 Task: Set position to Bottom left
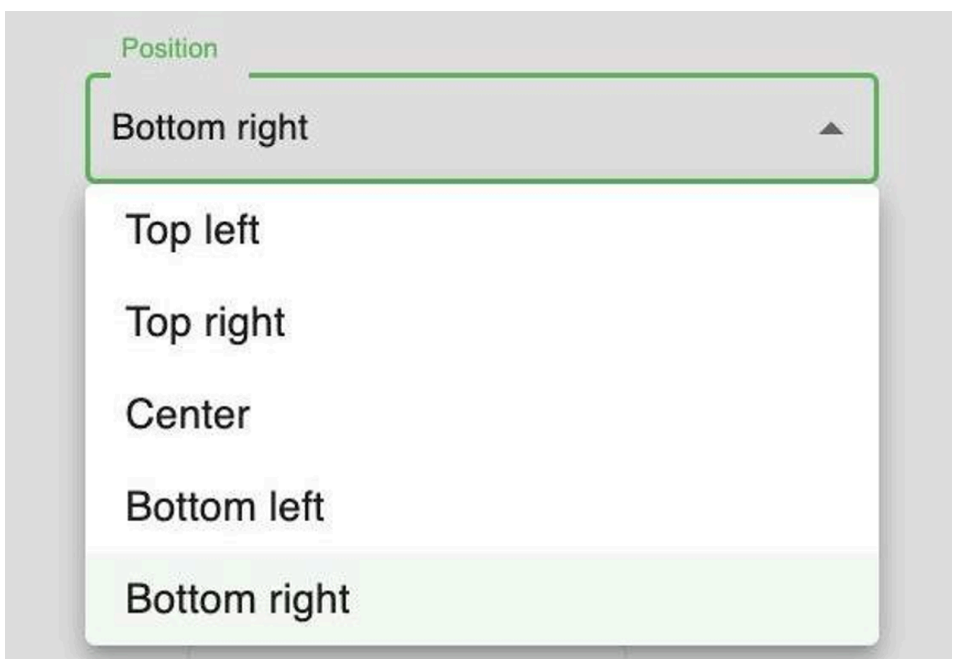coord(224,507)
